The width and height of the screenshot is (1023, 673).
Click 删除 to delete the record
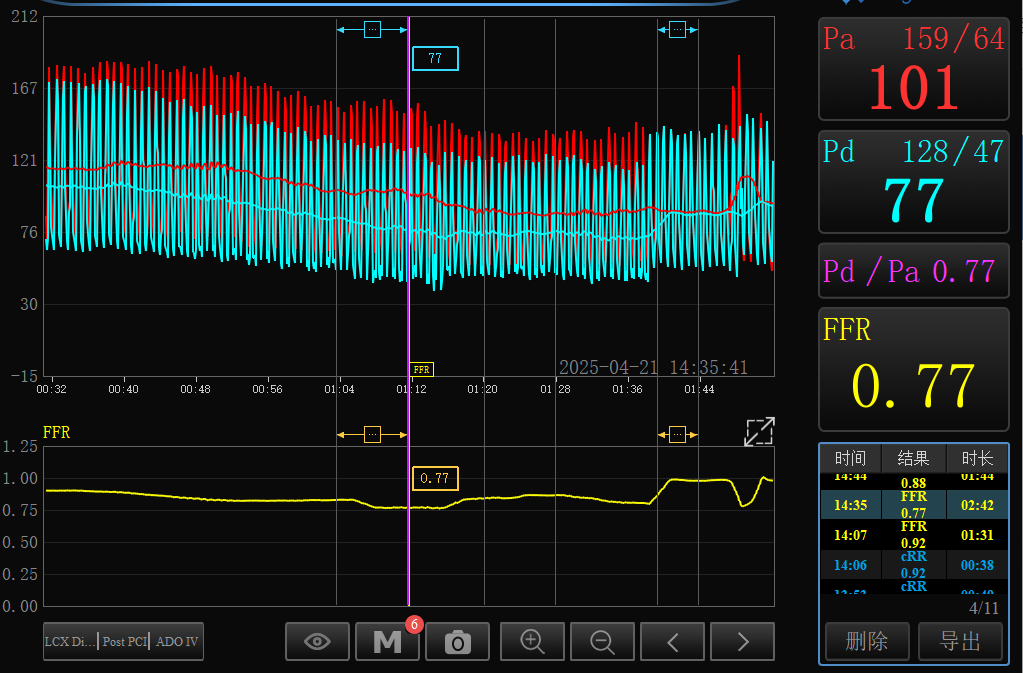[866, 642]
